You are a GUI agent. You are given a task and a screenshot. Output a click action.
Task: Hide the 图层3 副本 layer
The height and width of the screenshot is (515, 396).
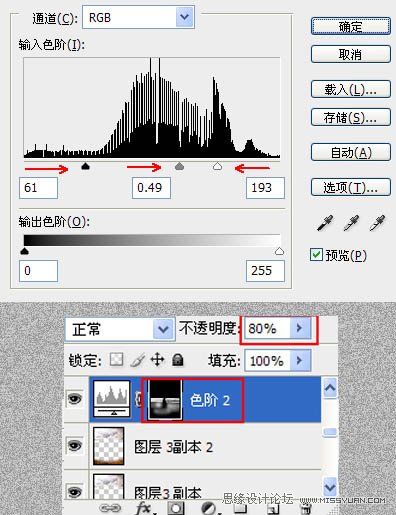point(75,491)
